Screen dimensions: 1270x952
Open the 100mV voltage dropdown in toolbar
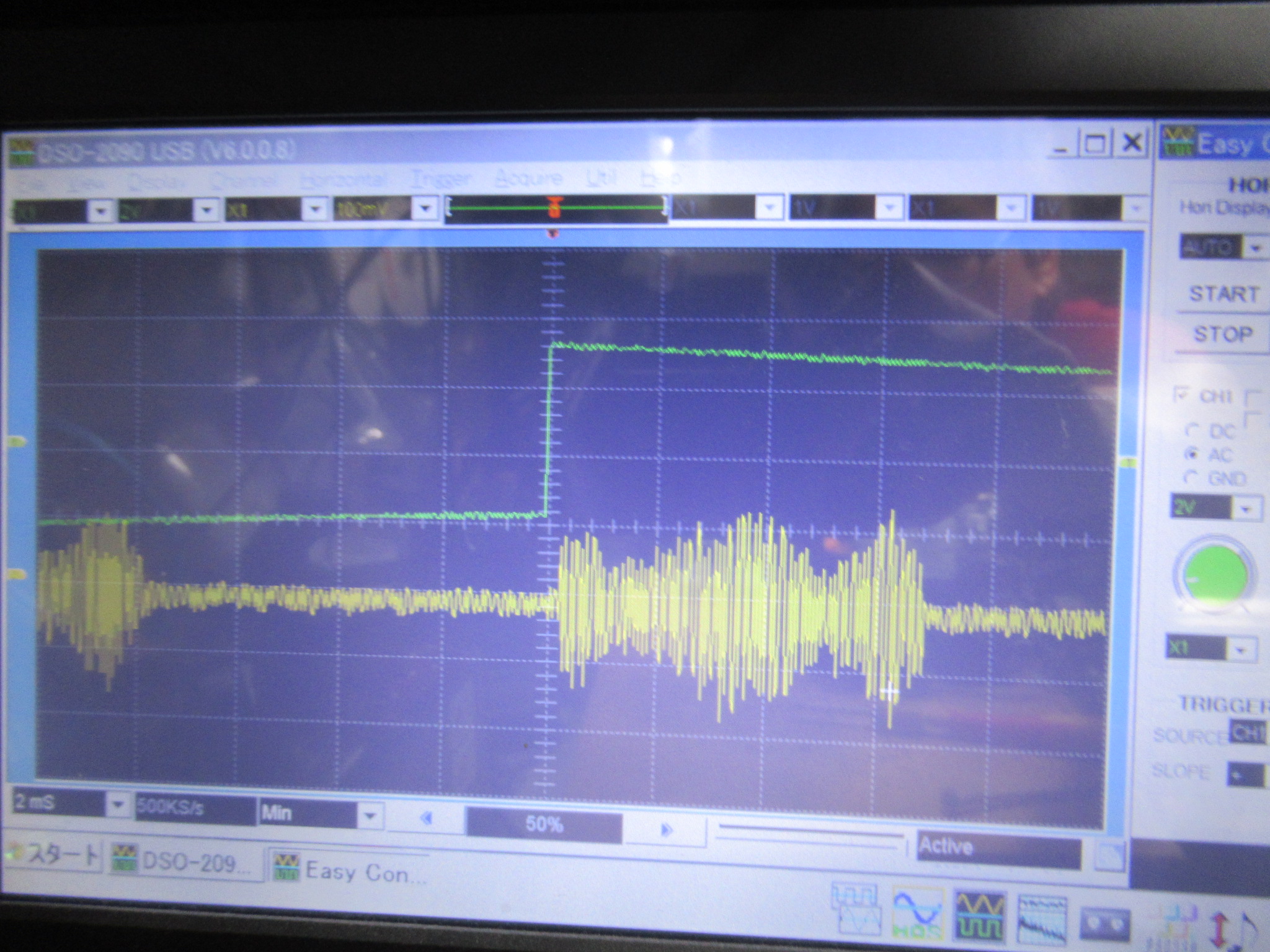425,209
